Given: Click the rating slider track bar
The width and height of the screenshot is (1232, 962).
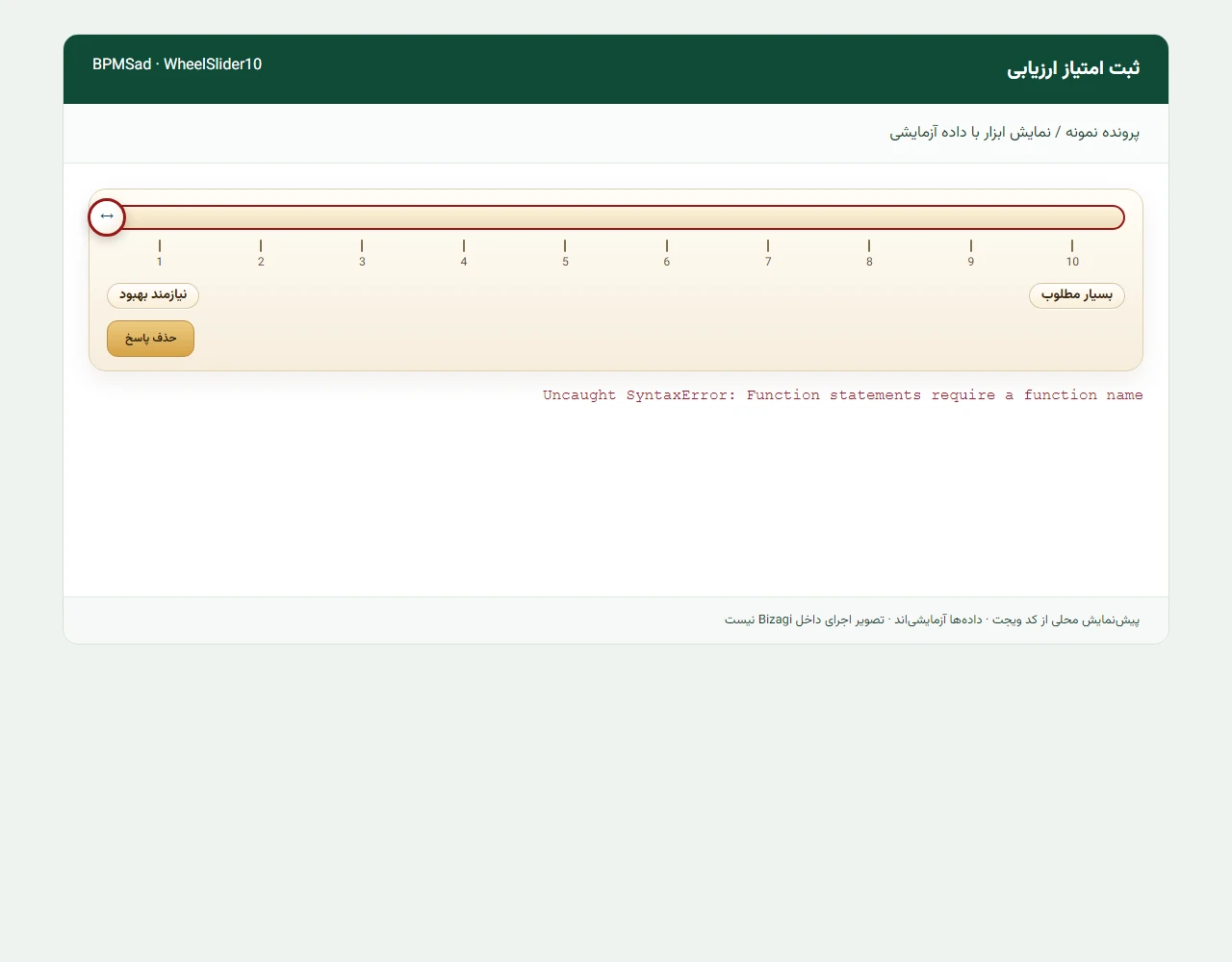Looking at the screenshot, I should 616,217.
